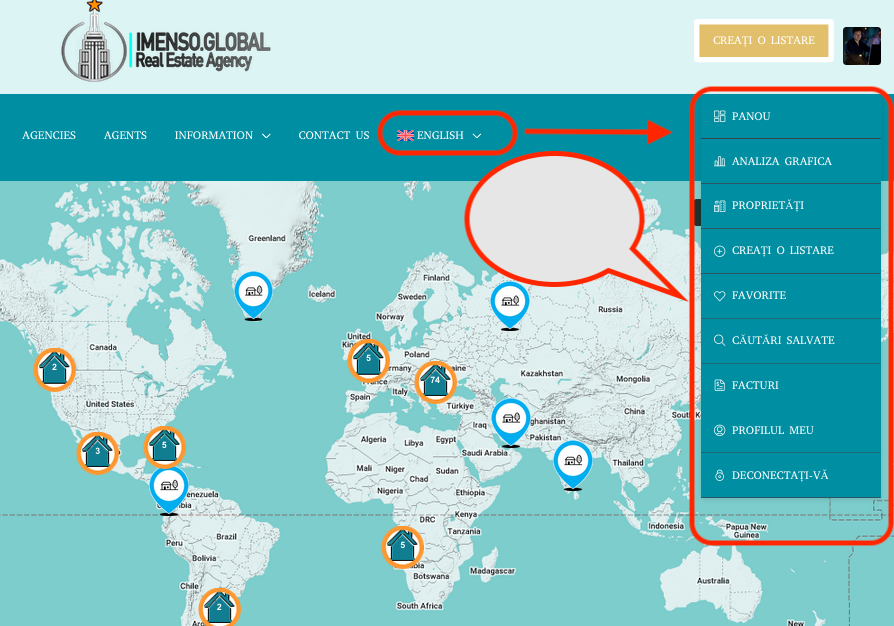Open the 5-property cluster over United Kingdom
This screenshot has height=626, width=894.
coord(368,361)
